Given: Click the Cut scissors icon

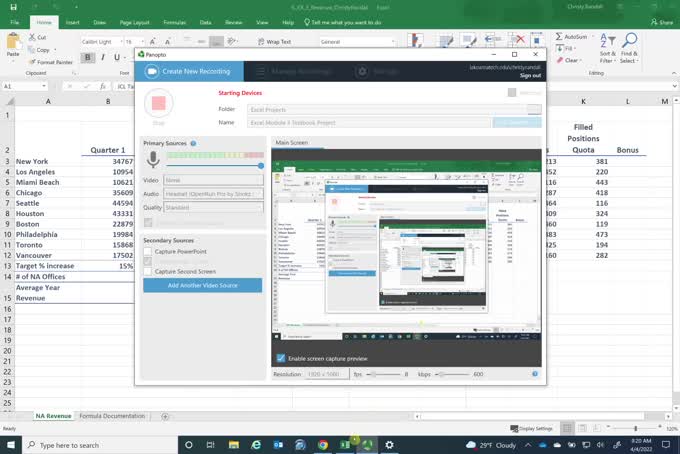Looking at the screenshot, I should pyautogui.click(x=32, y=37).
